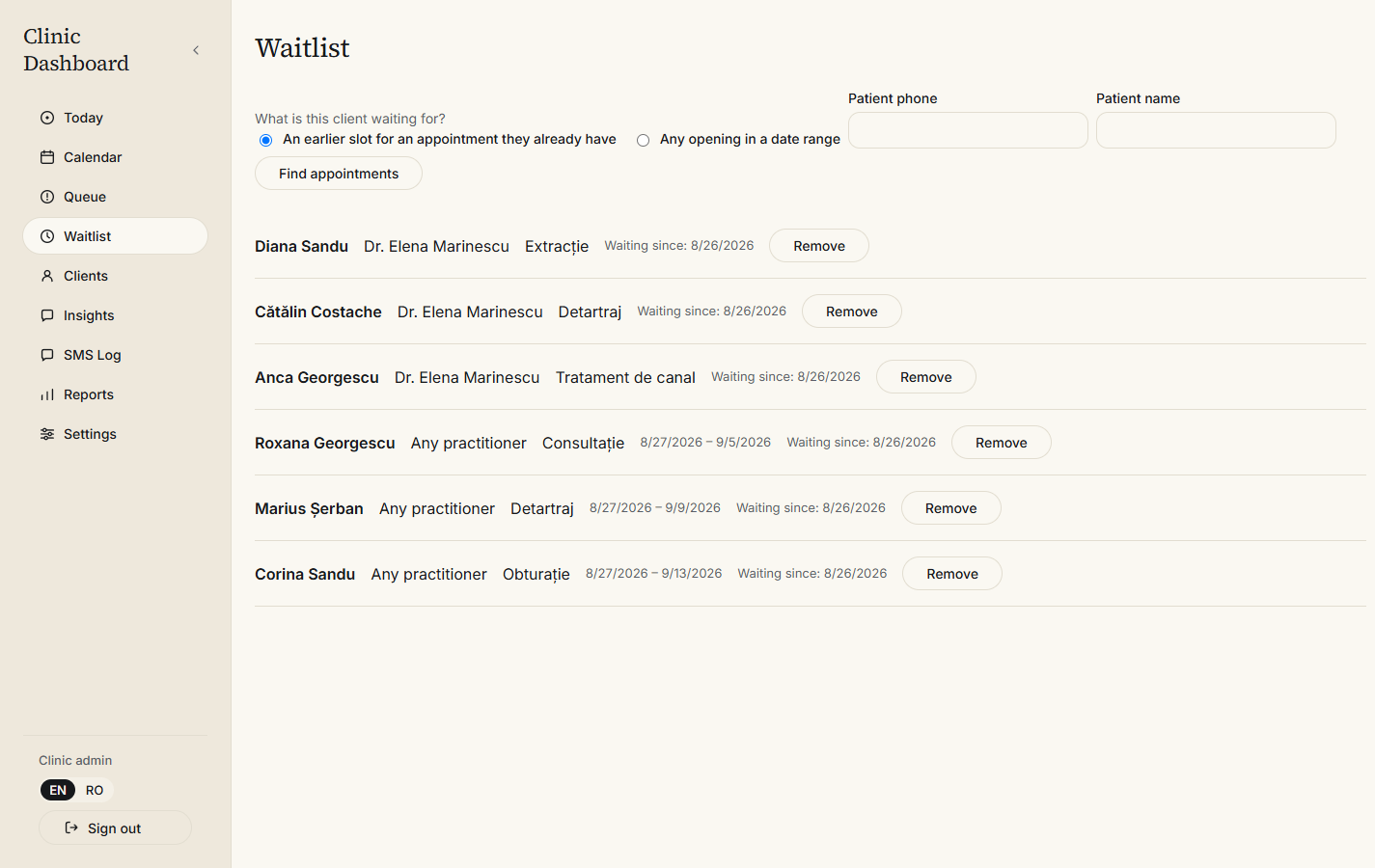1375x868 pixels.
Task: Remove Cătălin Costache from the waitlist
Action: (852, 312)
